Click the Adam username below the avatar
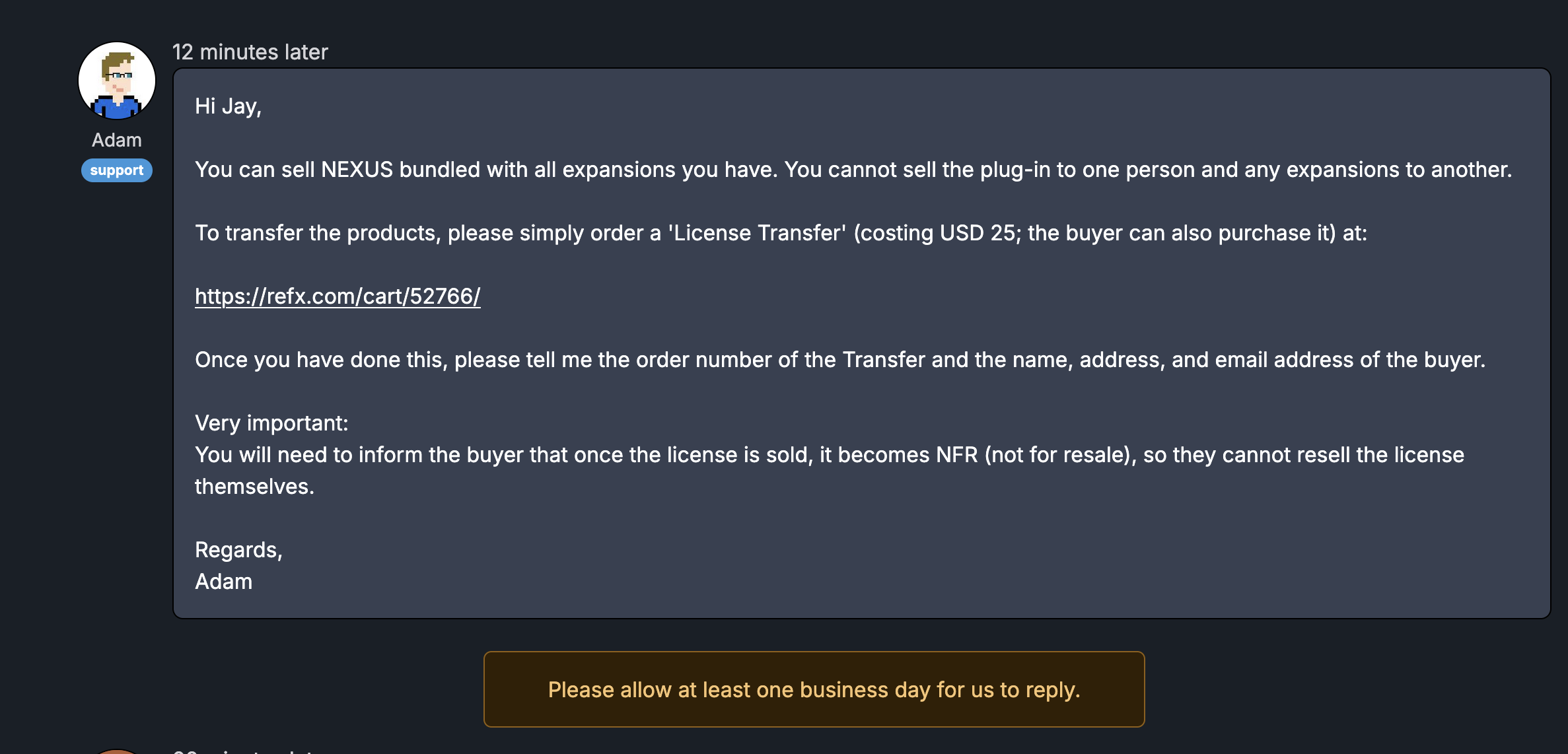 click(117, 140)
